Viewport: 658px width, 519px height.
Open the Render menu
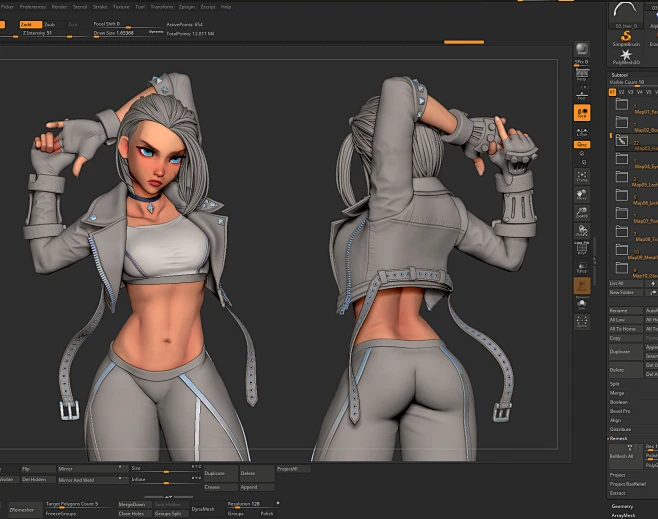tap(59, 7)
